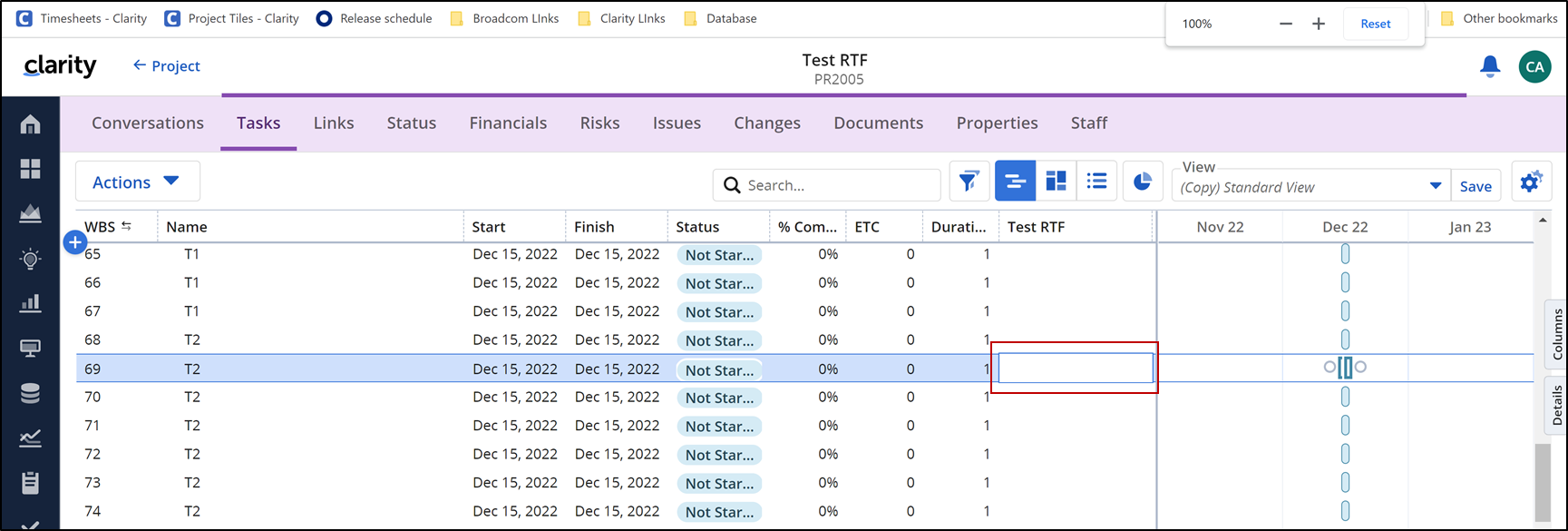Expand the Details side panel
Image resolution: width=1568 pixels, height=531 pixels.
coord(1557,405)
